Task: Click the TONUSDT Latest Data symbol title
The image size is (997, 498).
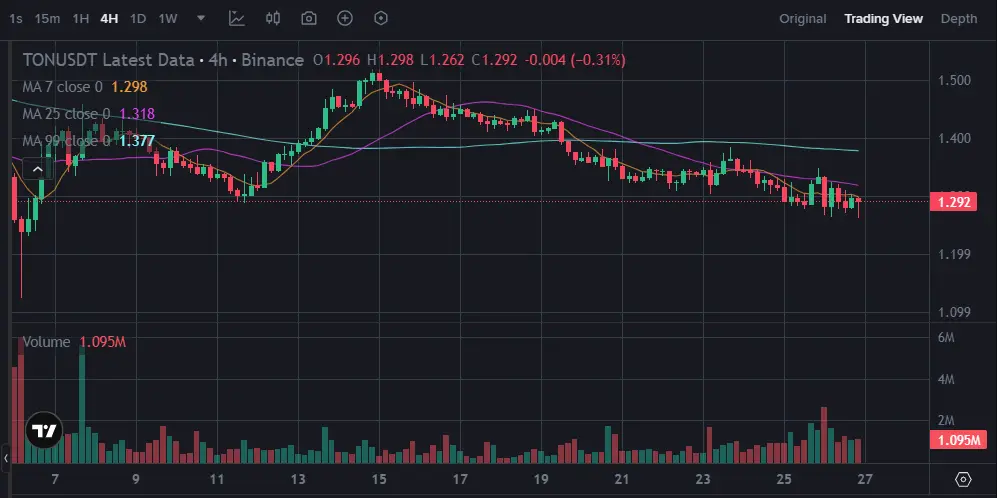Action: (108, 60)
